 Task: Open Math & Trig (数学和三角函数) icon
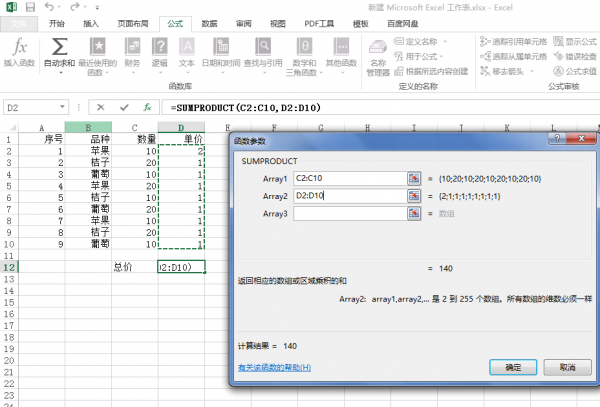(x=305, y=47)
